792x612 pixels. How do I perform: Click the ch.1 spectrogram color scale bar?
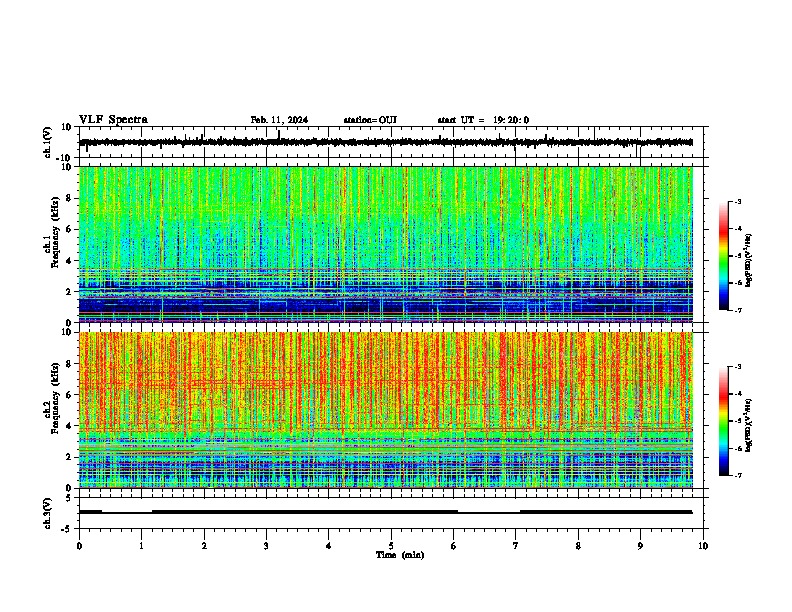(723, 256)
